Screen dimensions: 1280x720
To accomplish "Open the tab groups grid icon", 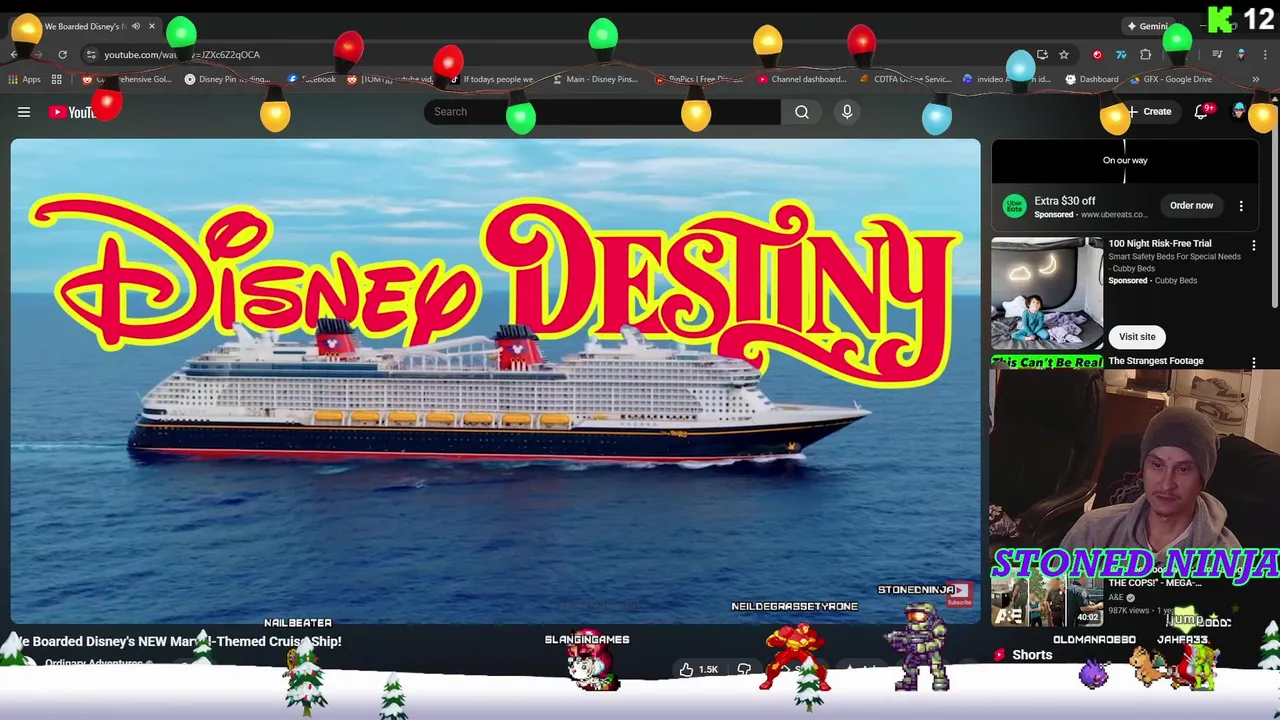I will coord(57,79).
